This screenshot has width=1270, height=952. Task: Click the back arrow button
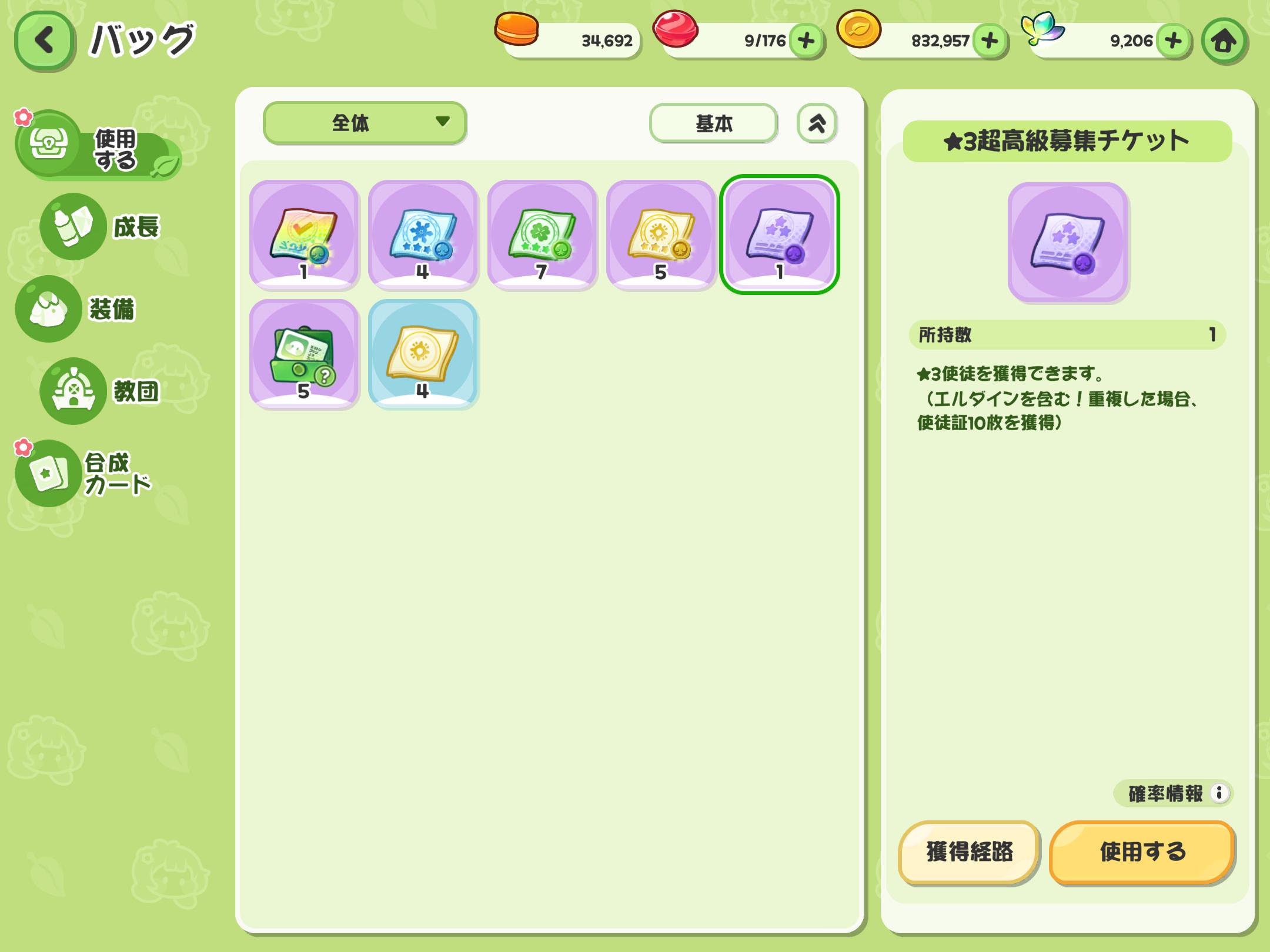pos(45,41)
